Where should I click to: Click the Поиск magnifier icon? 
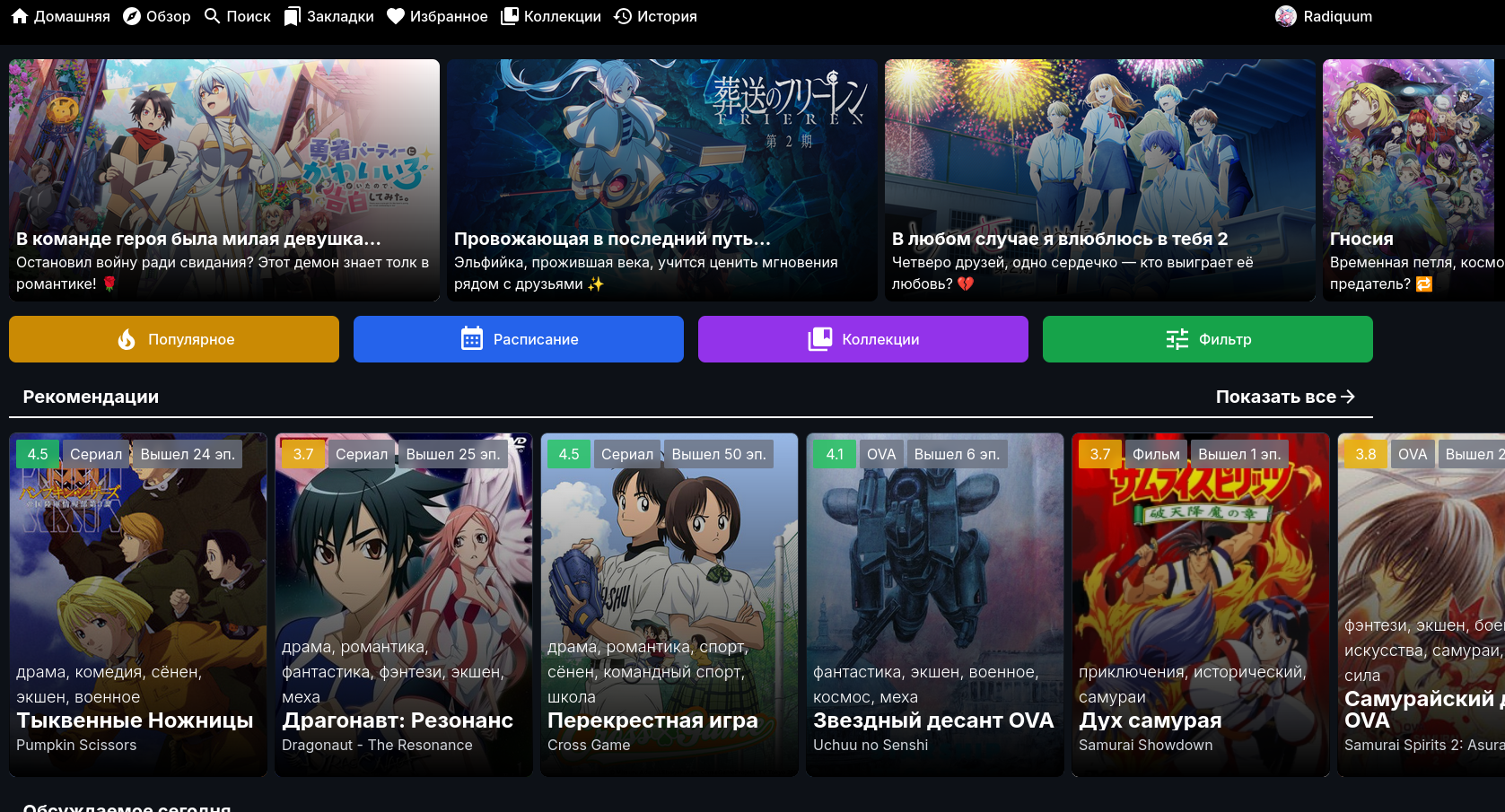213,16
